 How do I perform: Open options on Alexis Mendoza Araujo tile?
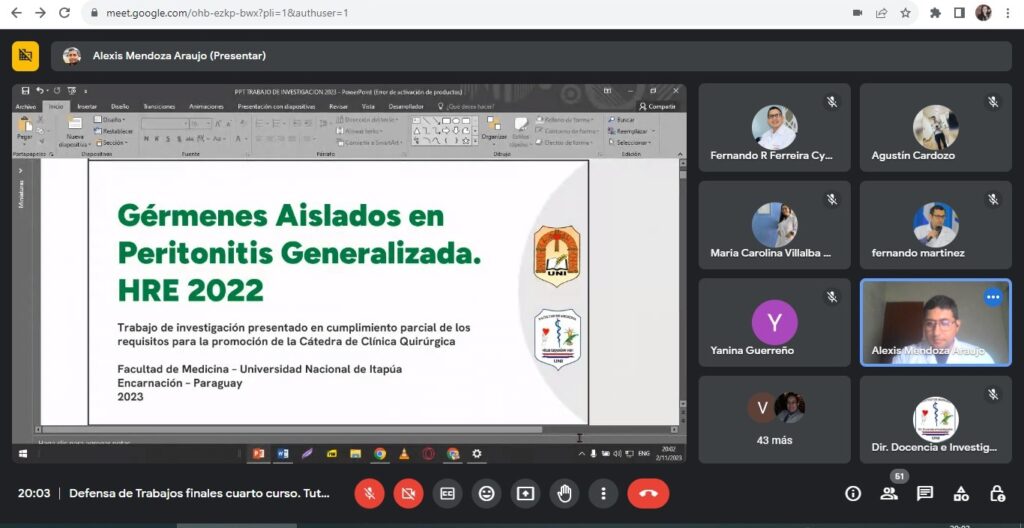click(992, 297)
